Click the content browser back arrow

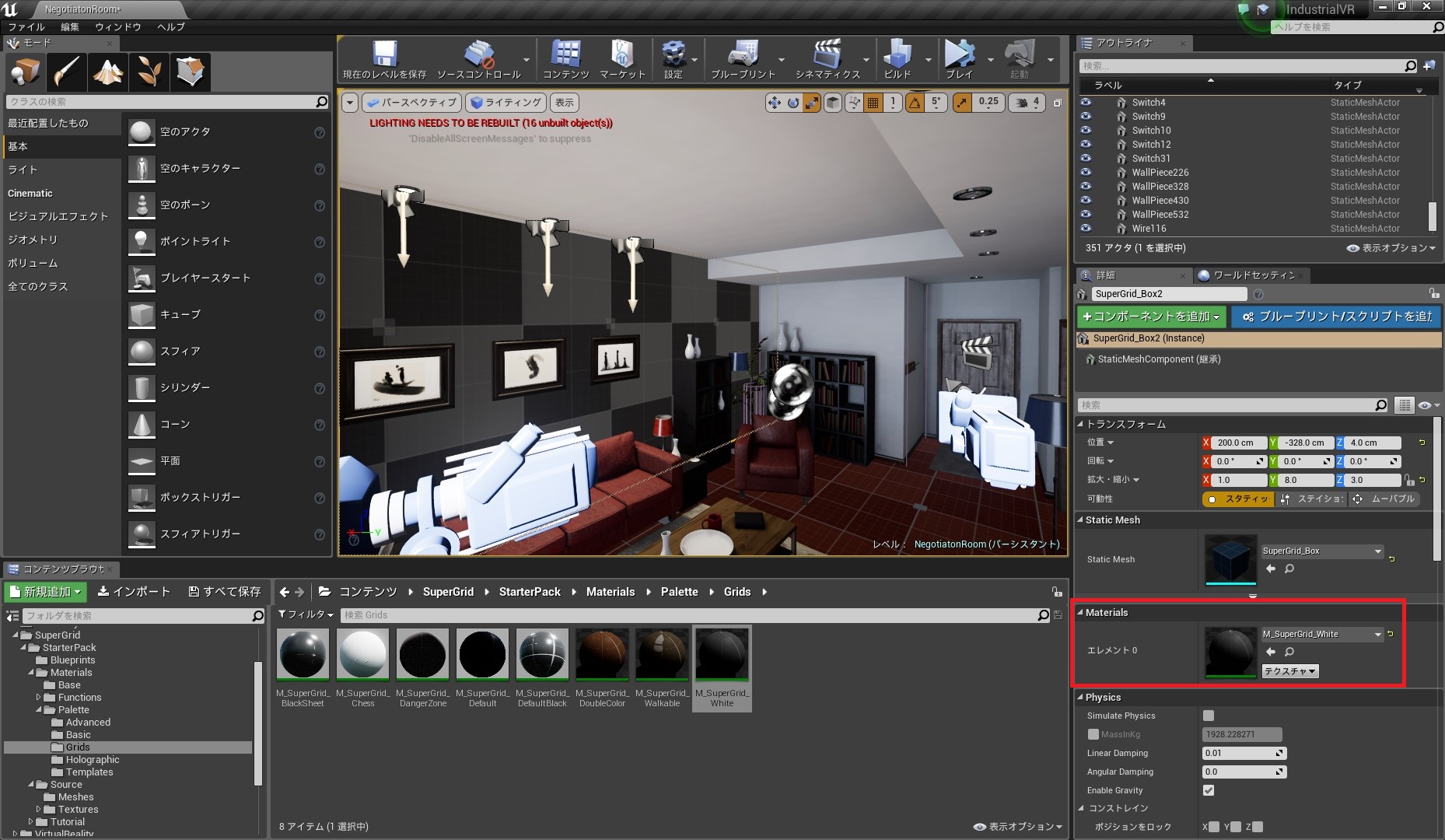[285, 592]
